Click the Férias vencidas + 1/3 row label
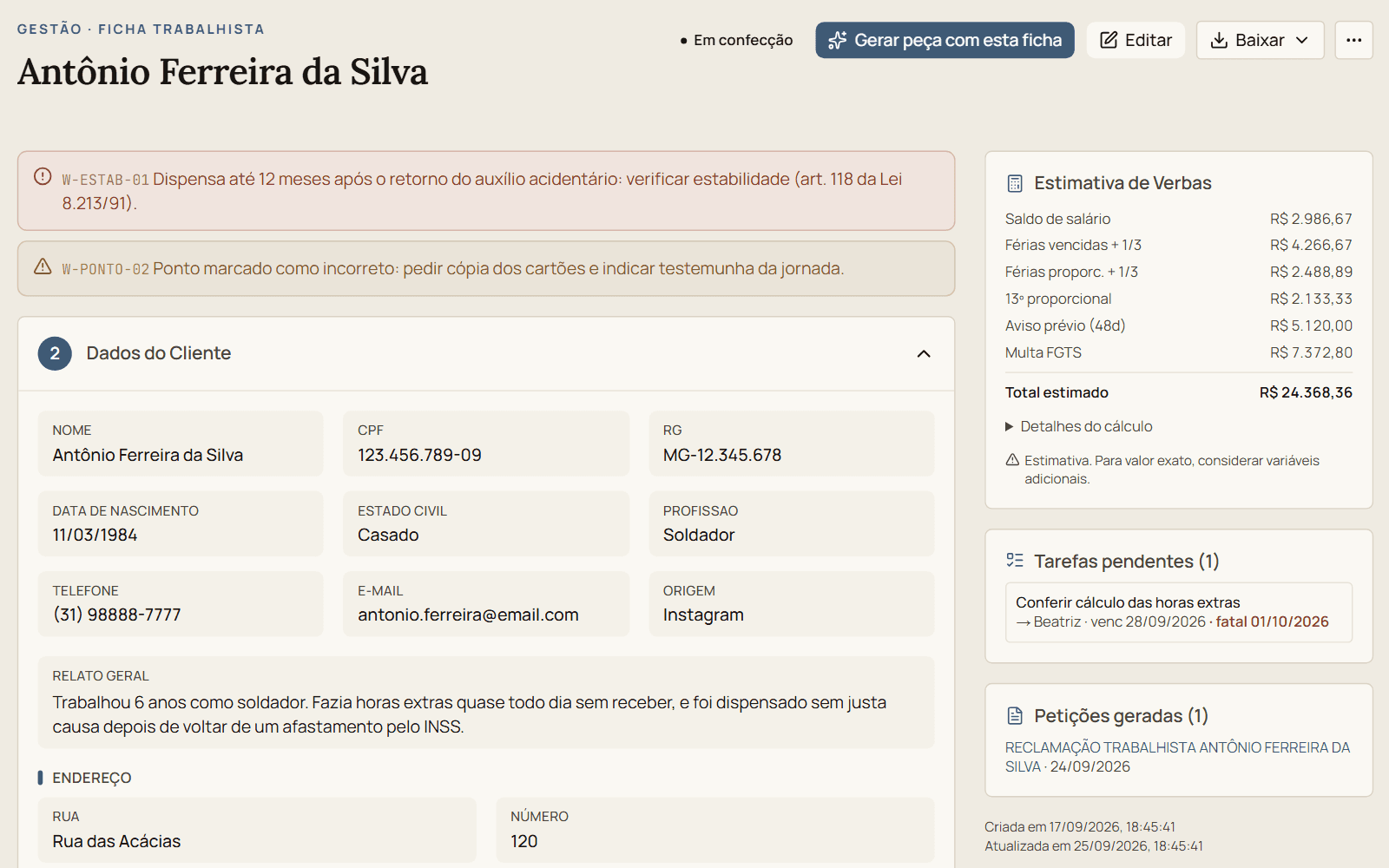Image resolution: width=1389 pixels, height=868 pixels. 1073,245
